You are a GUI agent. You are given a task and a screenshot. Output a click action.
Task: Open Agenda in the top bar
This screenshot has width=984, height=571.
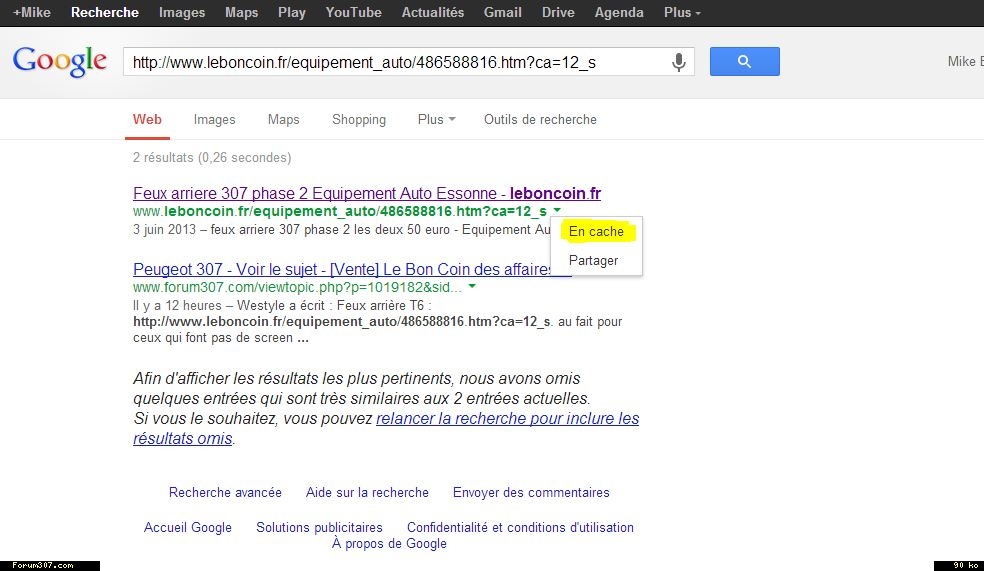[x=619, y=13]
